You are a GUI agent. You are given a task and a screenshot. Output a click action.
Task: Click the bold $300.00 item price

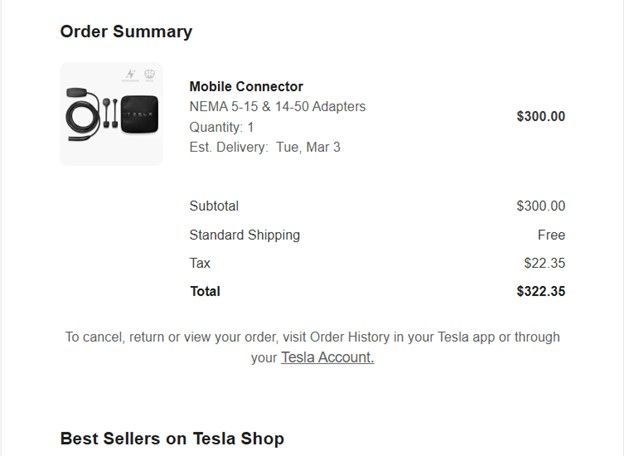tap(540, 116)
